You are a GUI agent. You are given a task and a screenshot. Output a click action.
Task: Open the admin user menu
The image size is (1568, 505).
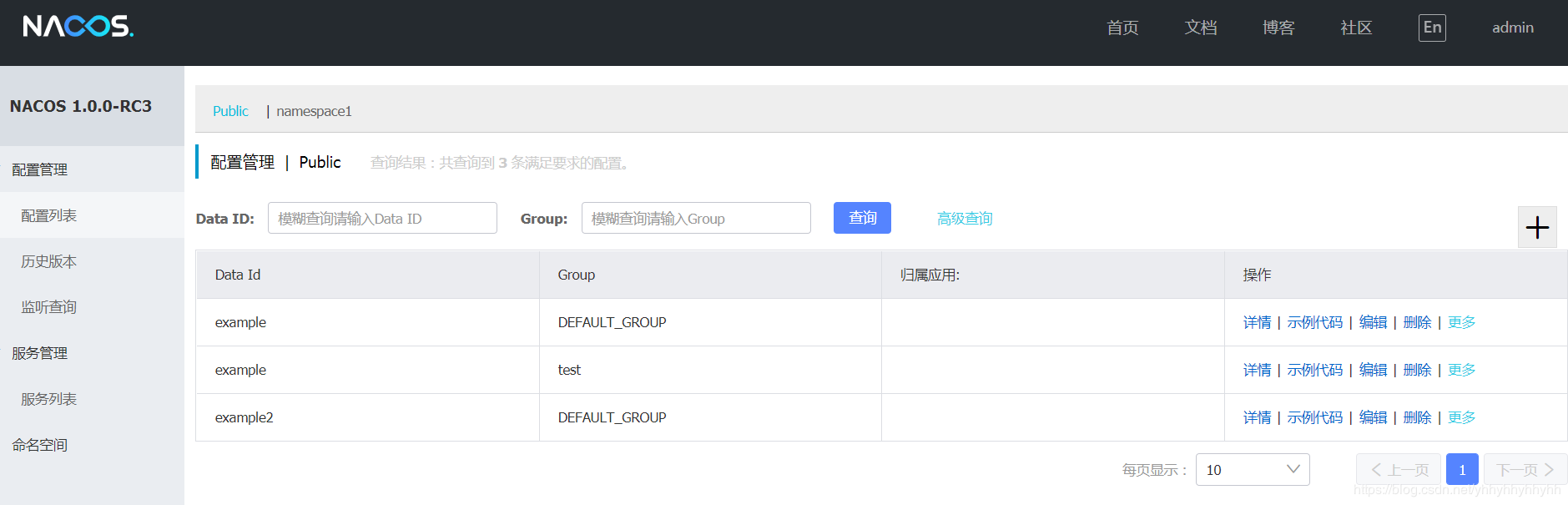1513,28
